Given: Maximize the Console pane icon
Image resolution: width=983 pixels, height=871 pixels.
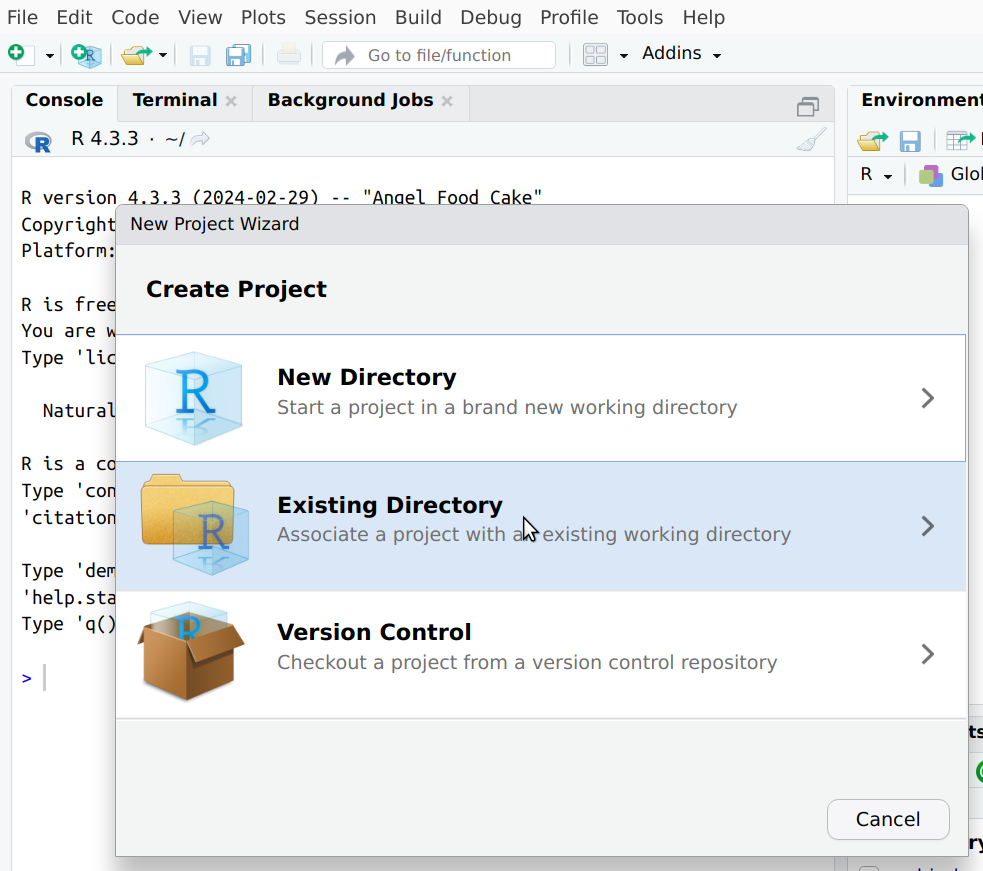Looking at the screenshot, I should 807,106.
